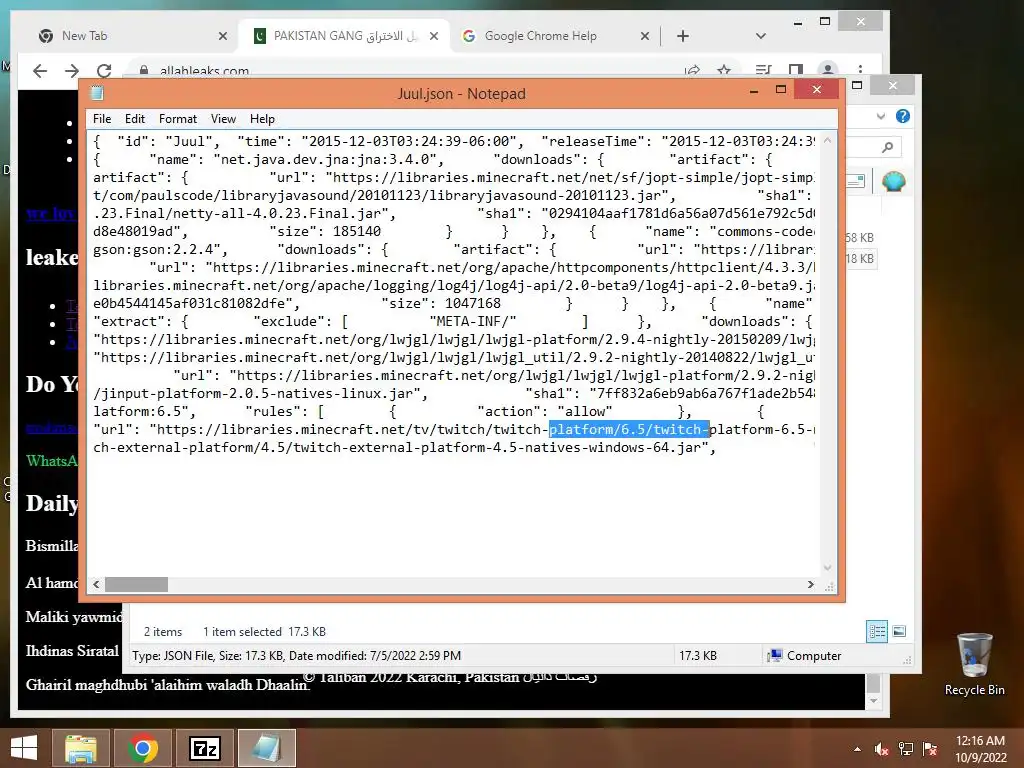Click the Explorer search magnifier
This screenshot has height=768, width=1024.
(887, 147)
